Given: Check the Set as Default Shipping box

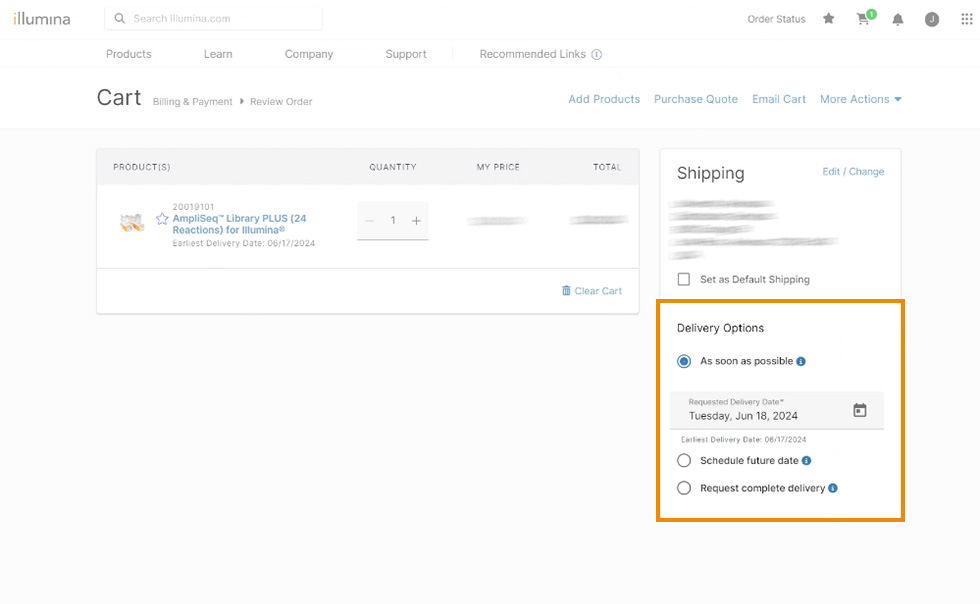Looking at the screenshot, I should pyautogui.click(x=684, y=280).
